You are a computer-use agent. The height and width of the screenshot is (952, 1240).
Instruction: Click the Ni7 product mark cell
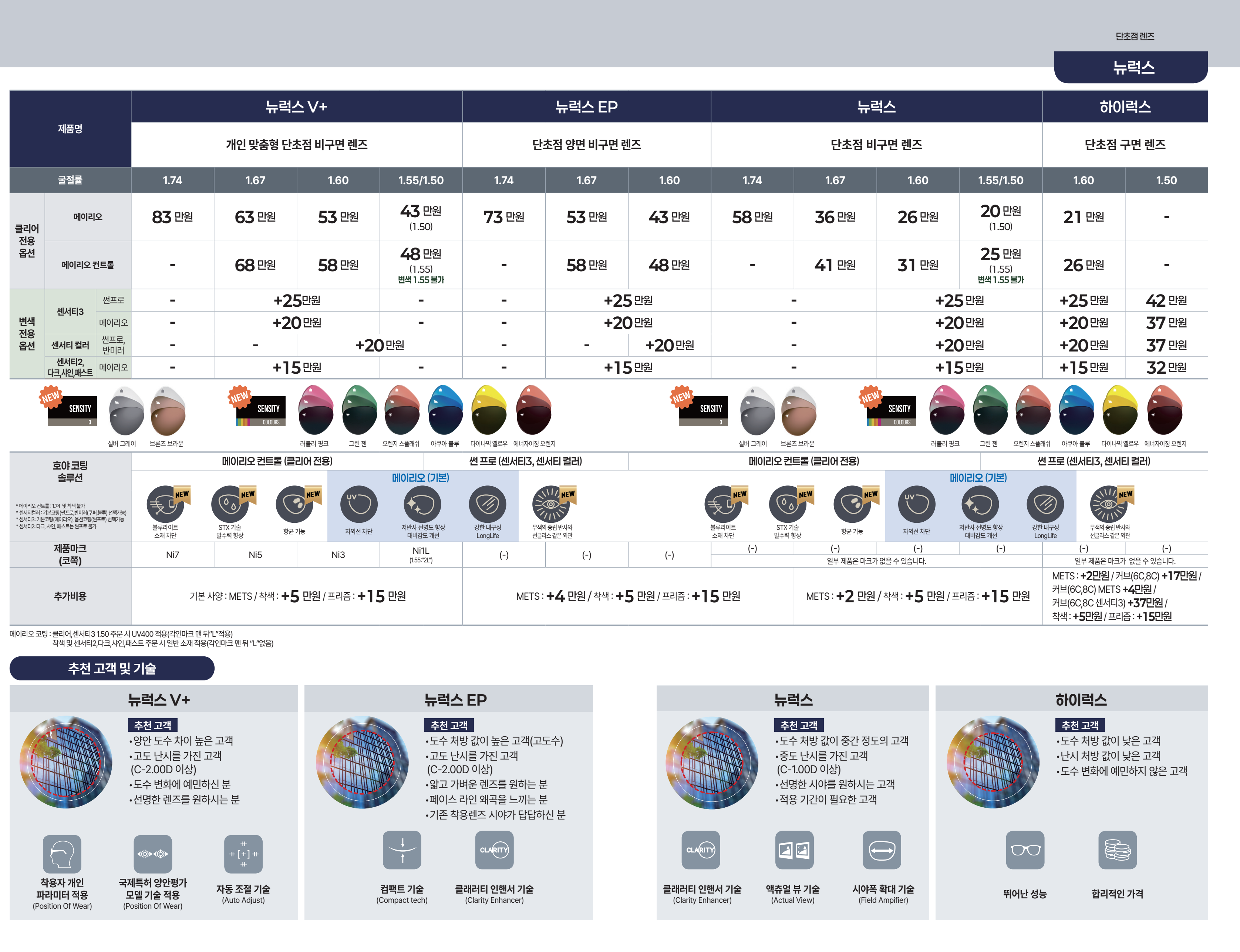click(x=172, y=555)
